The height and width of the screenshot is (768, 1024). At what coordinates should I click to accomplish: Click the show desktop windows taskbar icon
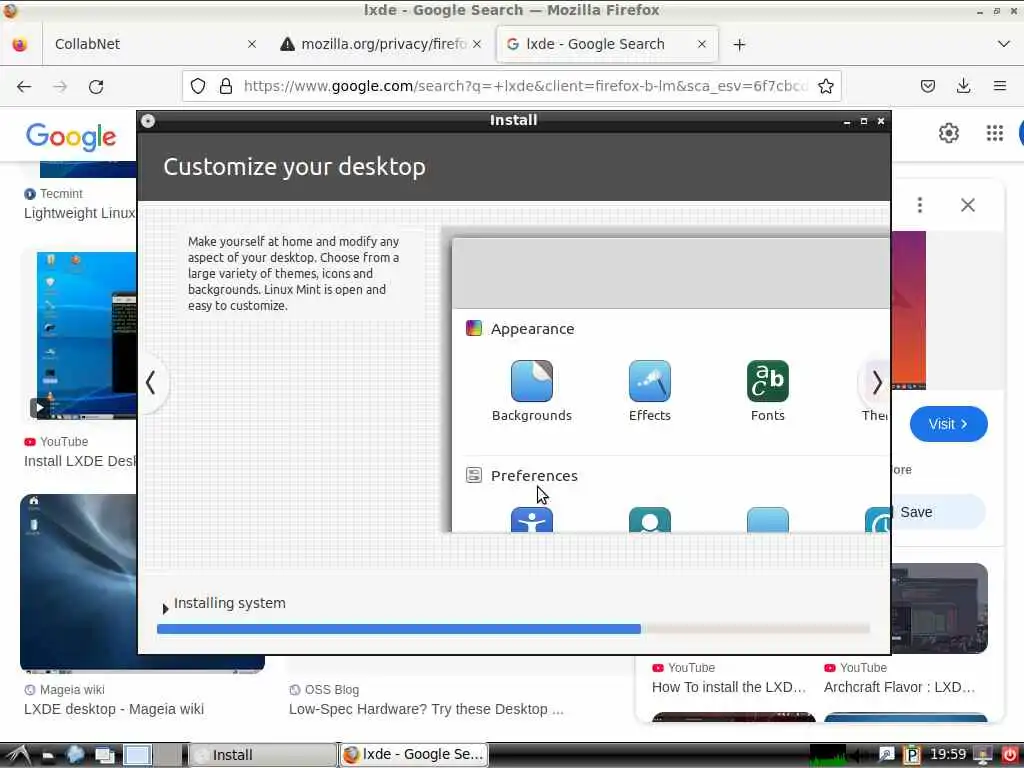[x=104, y=755]
